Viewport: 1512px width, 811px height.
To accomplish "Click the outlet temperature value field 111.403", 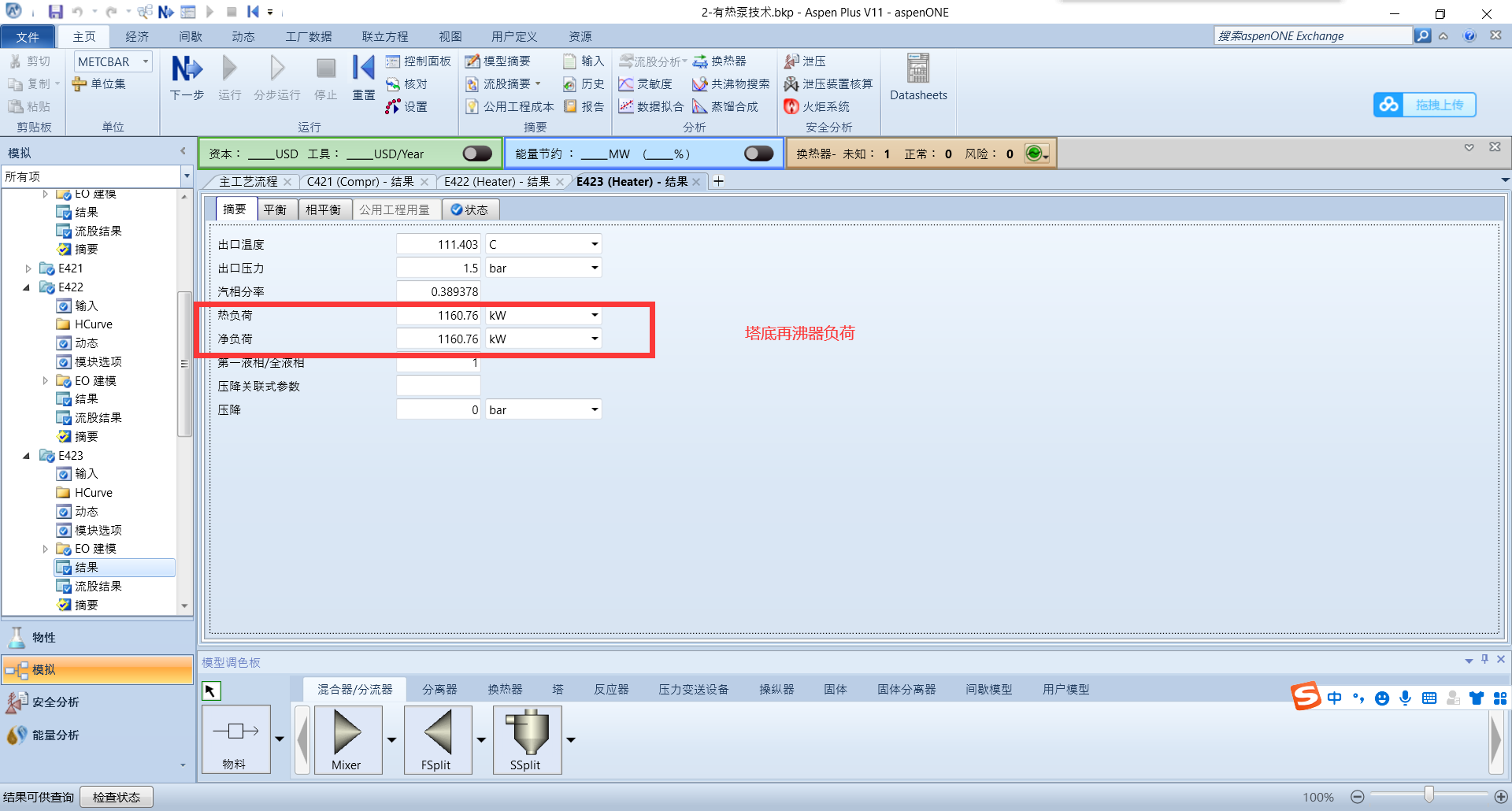I will (438, 245).
